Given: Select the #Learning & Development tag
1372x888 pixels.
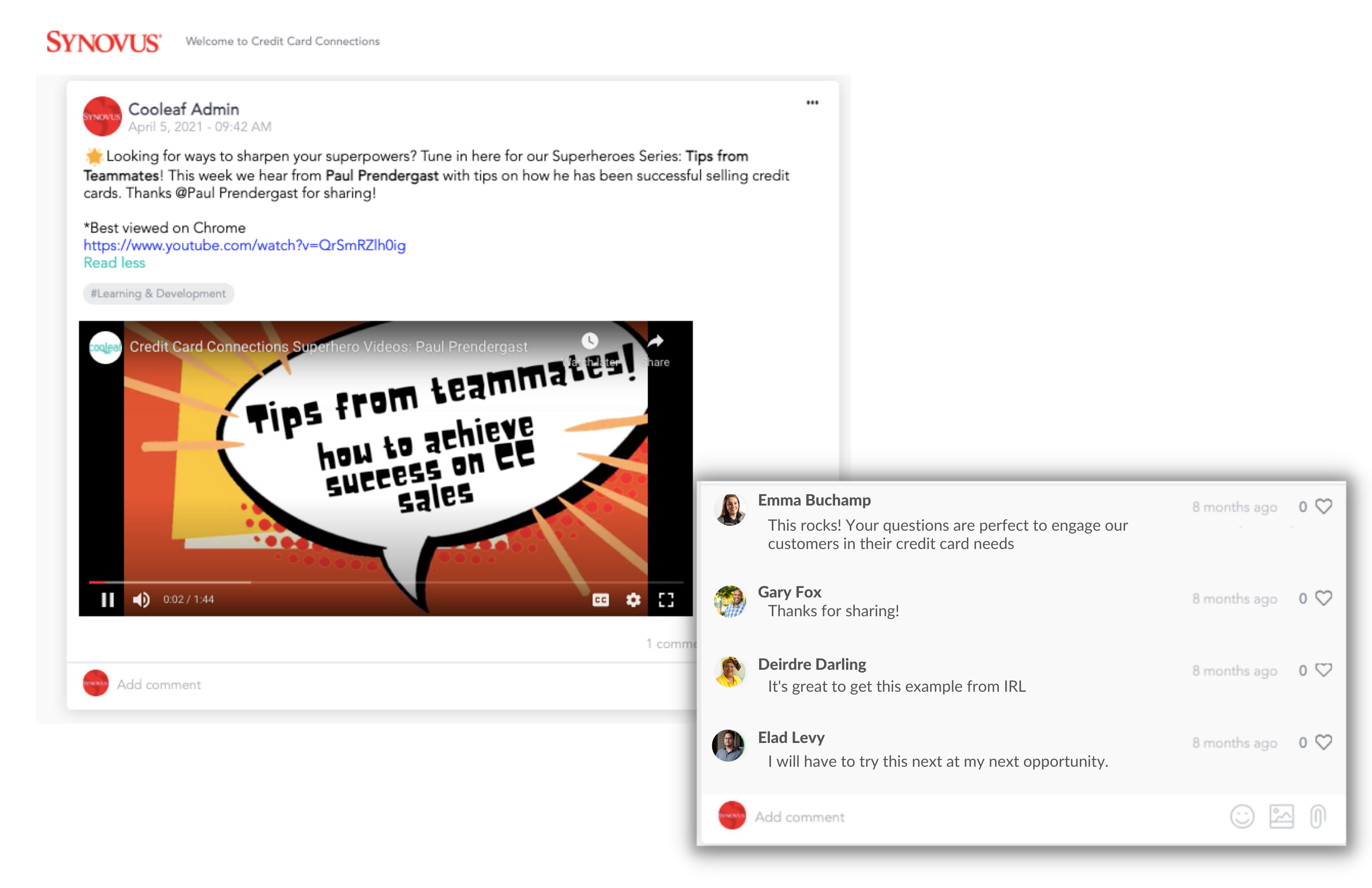Looking at the screenshot, I should (x=158, y=294).
